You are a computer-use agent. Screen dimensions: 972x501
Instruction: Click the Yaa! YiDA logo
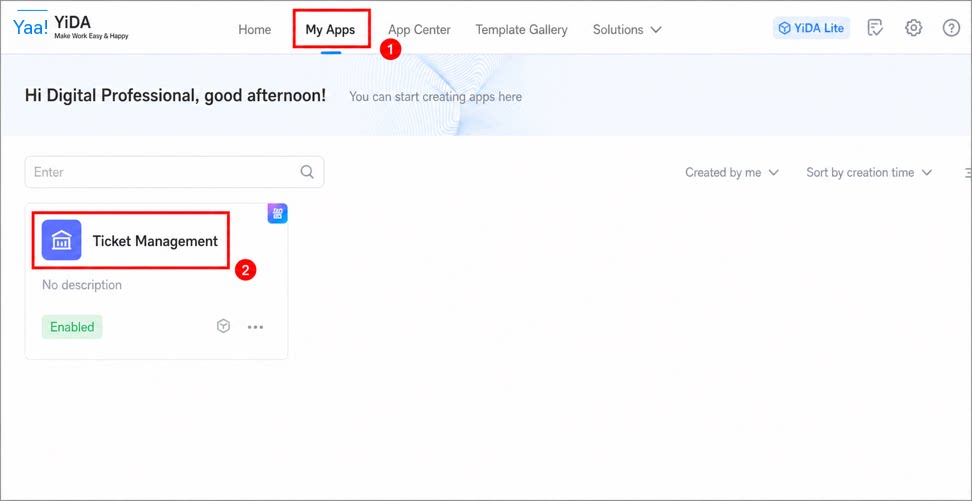click(70, 26)
